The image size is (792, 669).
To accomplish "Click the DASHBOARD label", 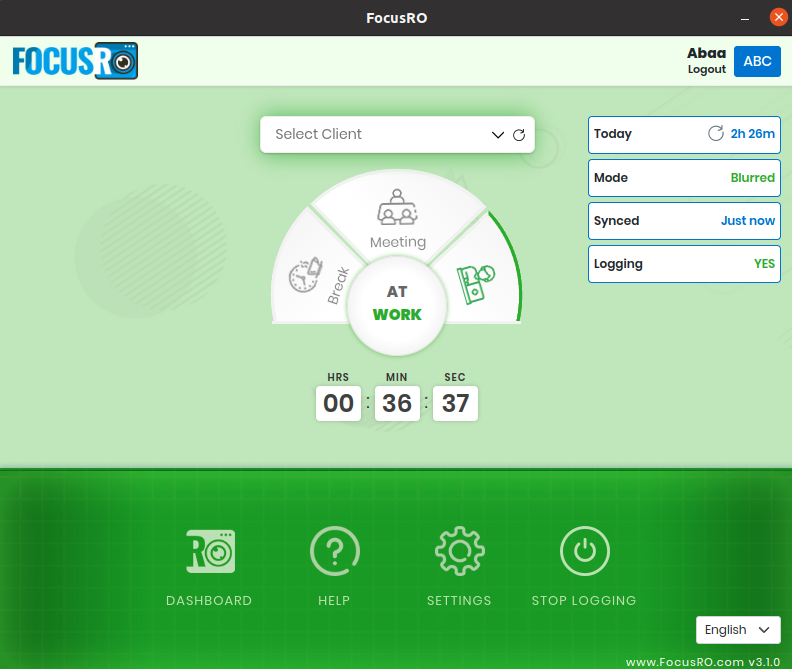I will pyautogui.click(x=209, y=600).
